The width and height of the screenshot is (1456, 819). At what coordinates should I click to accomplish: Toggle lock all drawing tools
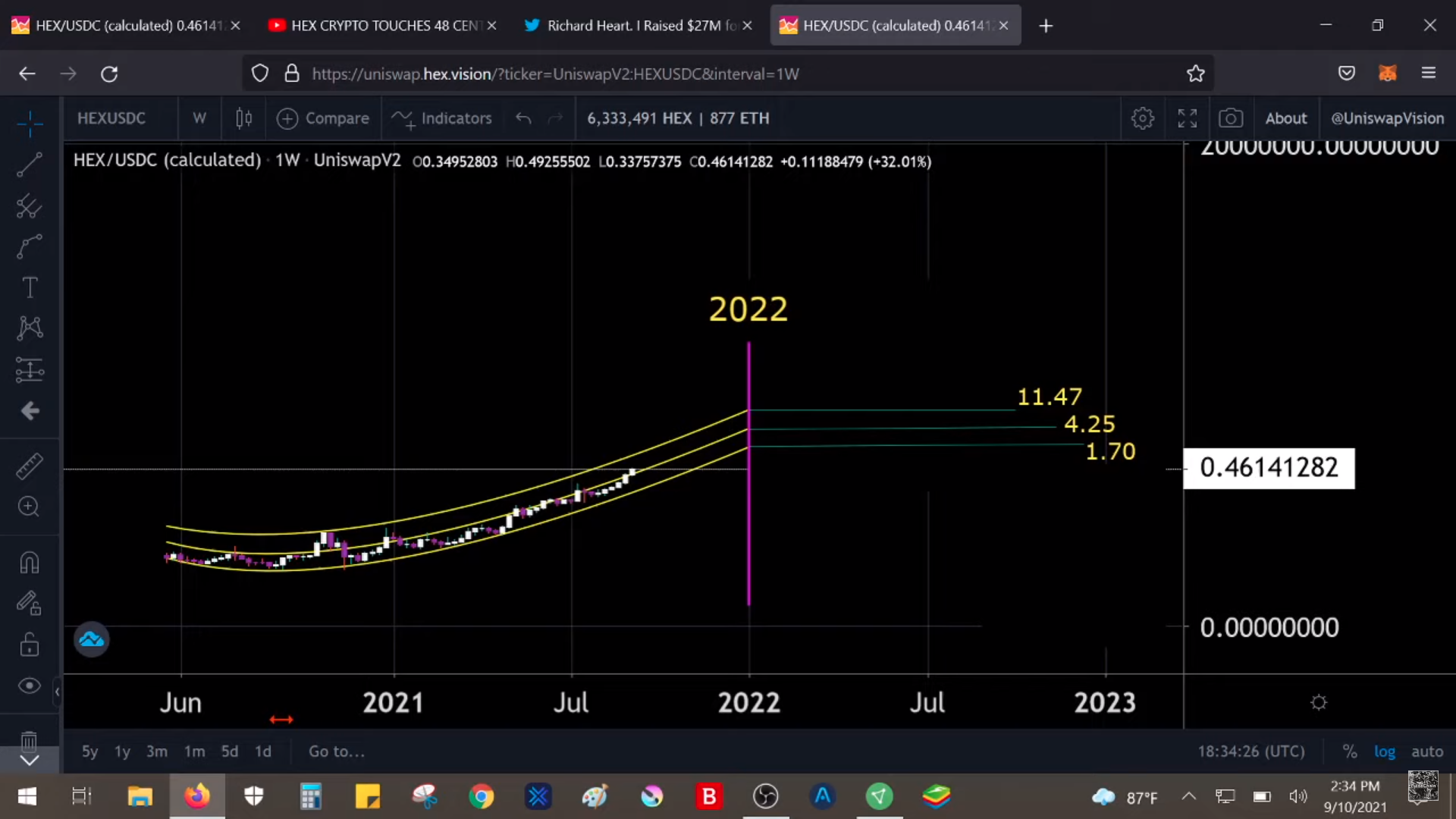coord(30,645)
